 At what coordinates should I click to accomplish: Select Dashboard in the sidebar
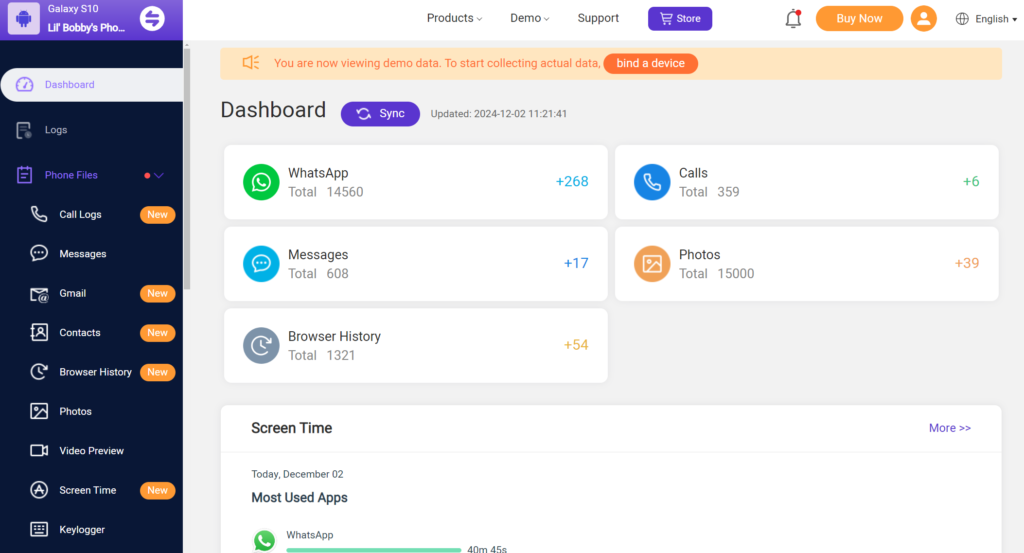[92, 85]
